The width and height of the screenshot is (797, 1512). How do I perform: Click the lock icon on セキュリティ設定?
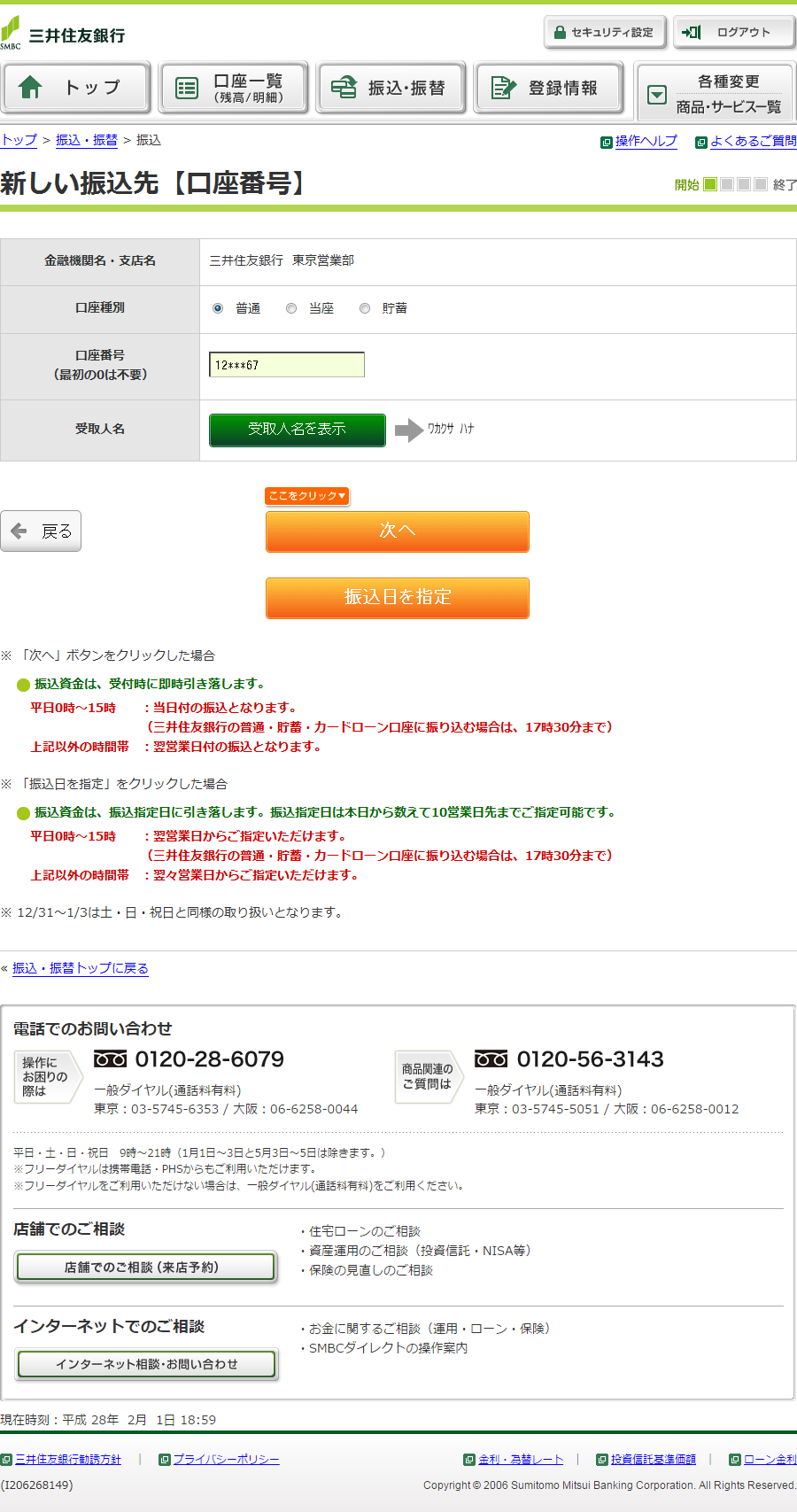pyautogui.click(x=560, y=33)
